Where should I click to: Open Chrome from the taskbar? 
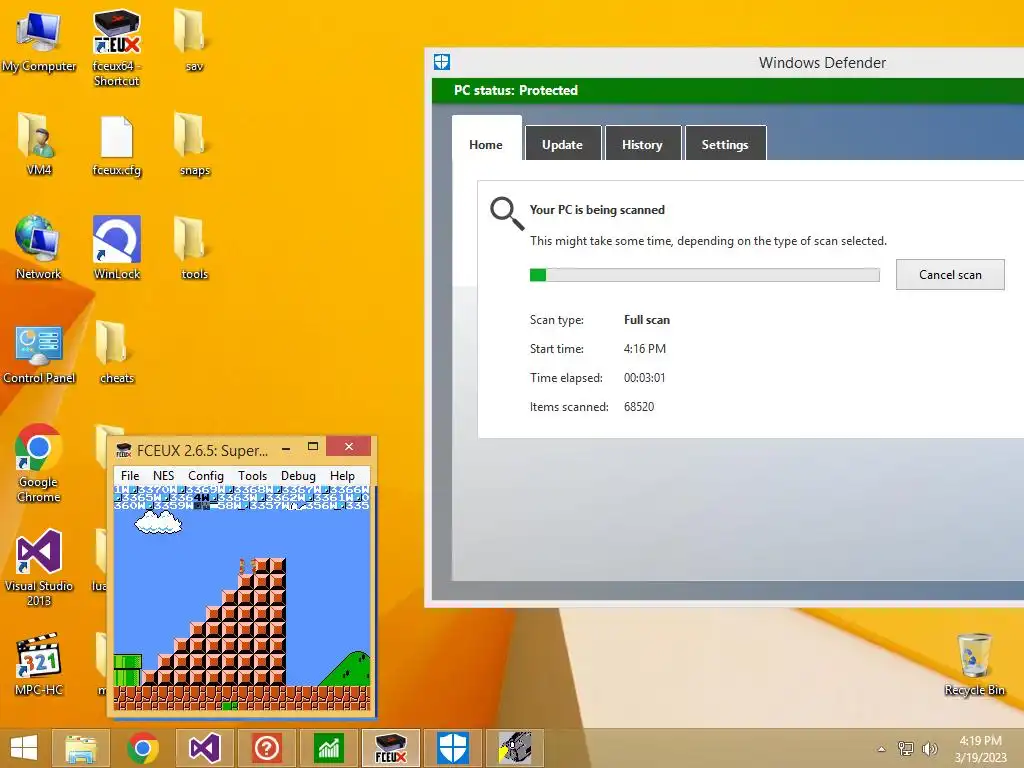(x=142, y=748)
